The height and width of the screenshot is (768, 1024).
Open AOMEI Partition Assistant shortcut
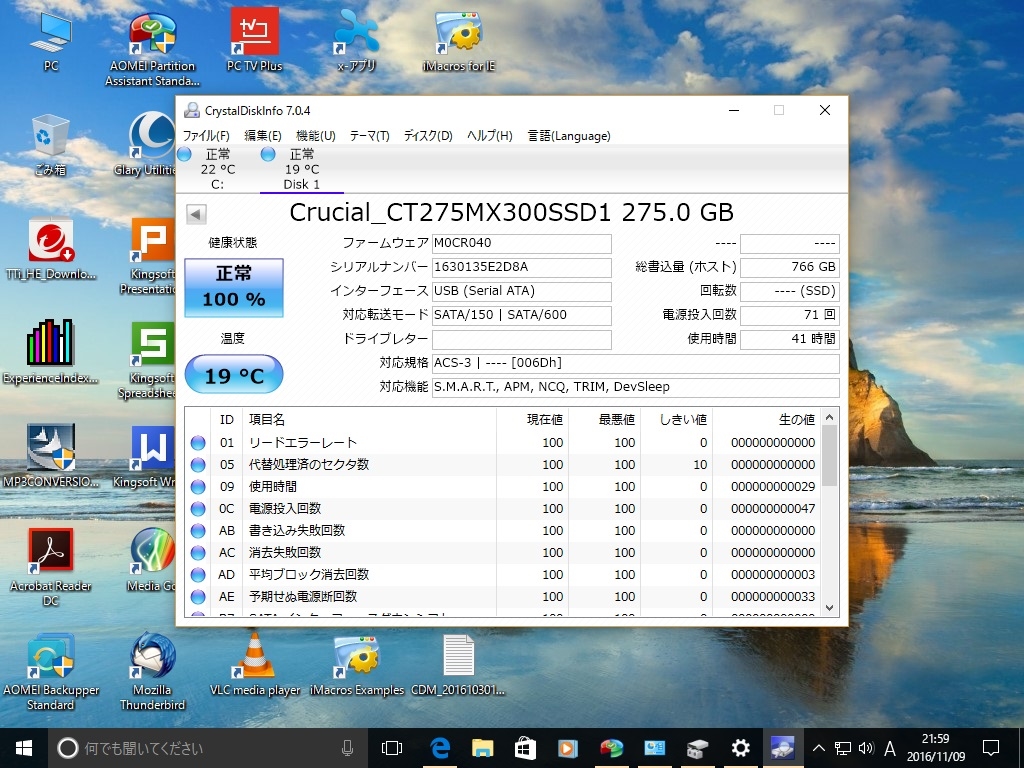(x=152, y=50)
